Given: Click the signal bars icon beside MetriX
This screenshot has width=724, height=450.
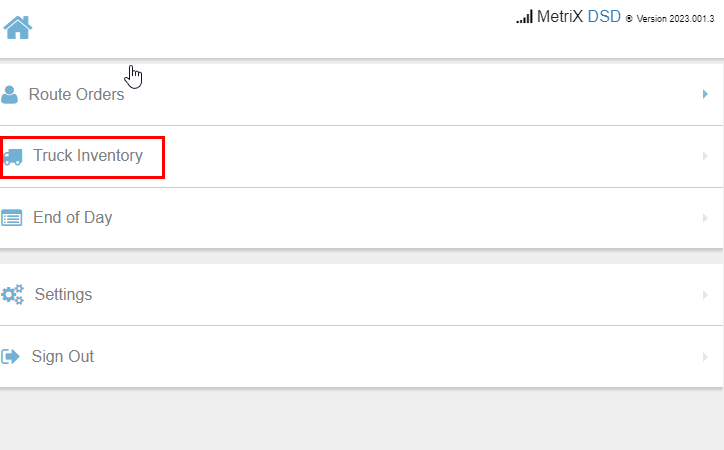Looking at the screenshot, I should (x=525, y=17).
